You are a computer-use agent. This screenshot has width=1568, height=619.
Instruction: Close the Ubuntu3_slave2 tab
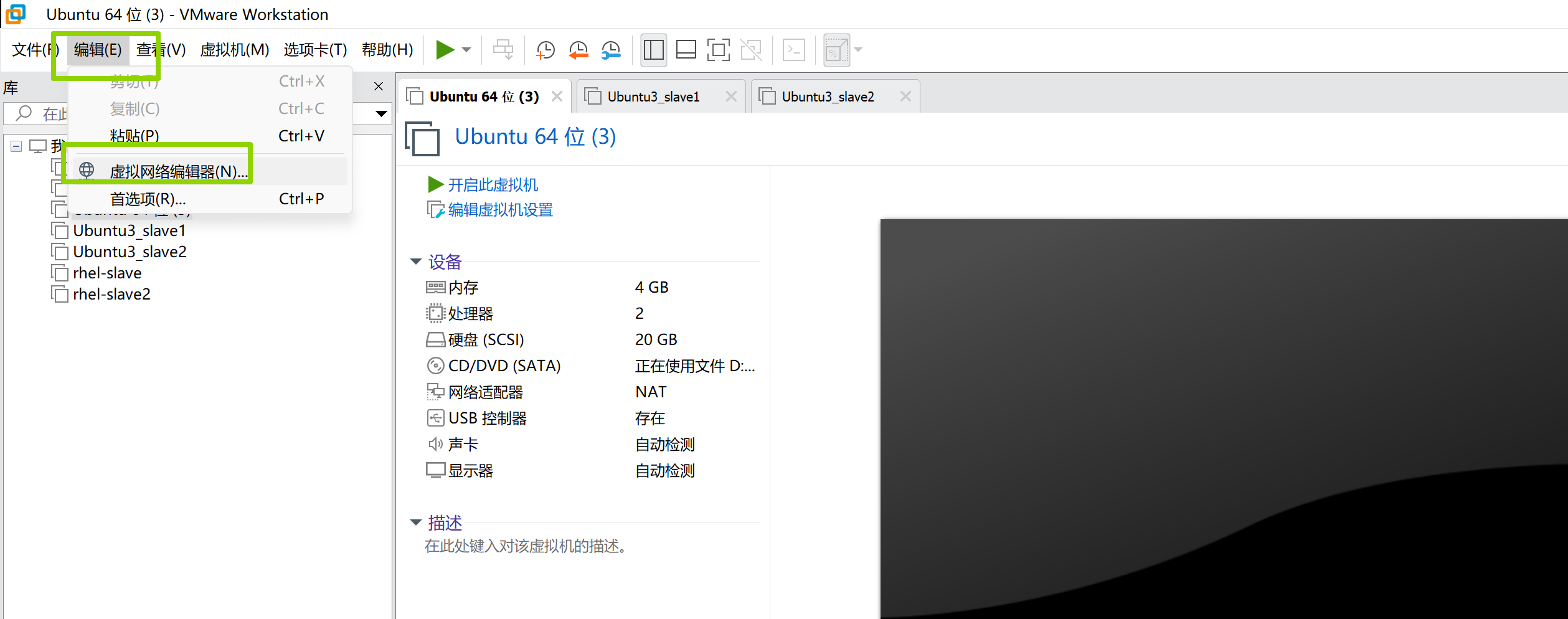tap(905, 97)
